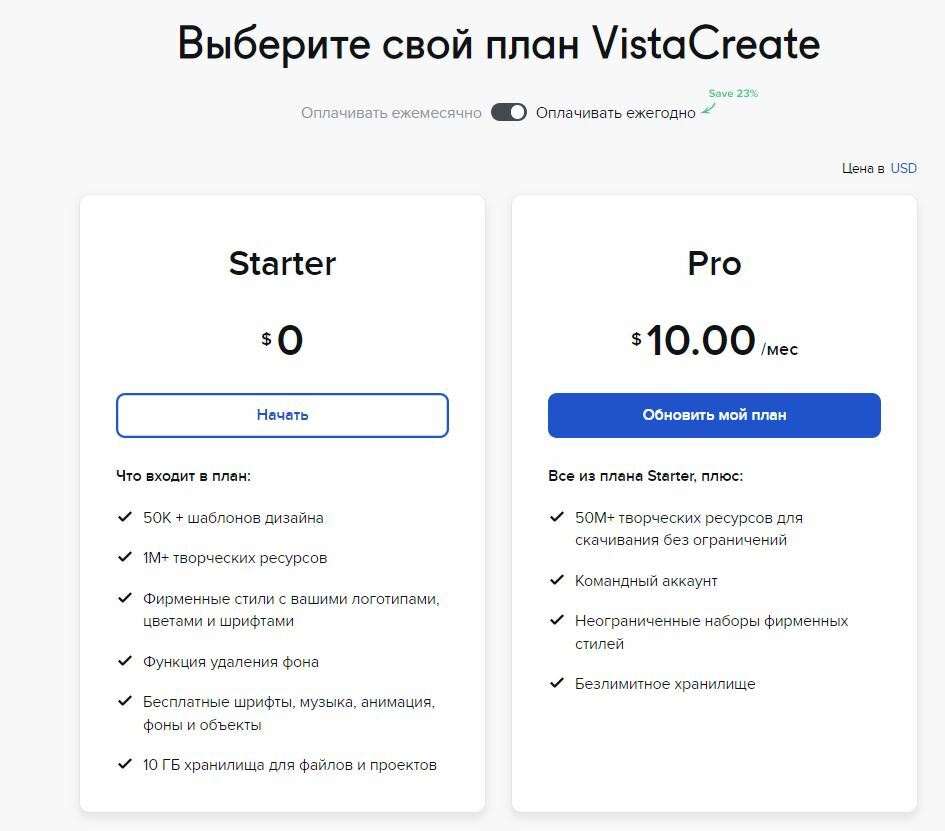
Task: Select the Pro plan heading
Action: tap(714, 263)
